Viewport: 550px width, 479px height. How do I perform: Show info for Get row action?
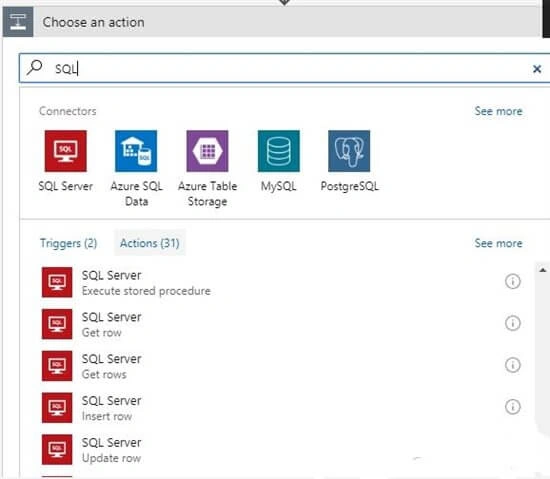coord(512,323)
